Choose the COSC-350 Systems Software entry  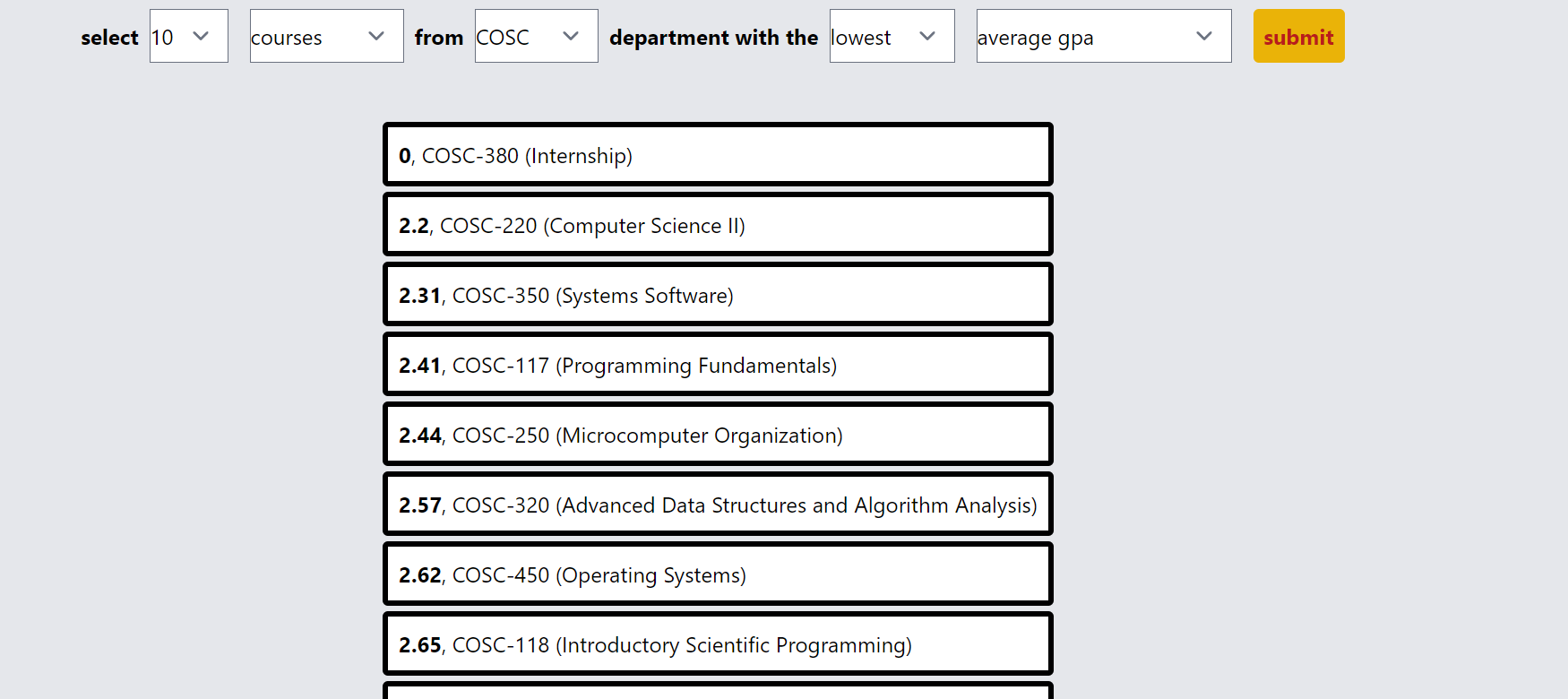pos(718,294)
